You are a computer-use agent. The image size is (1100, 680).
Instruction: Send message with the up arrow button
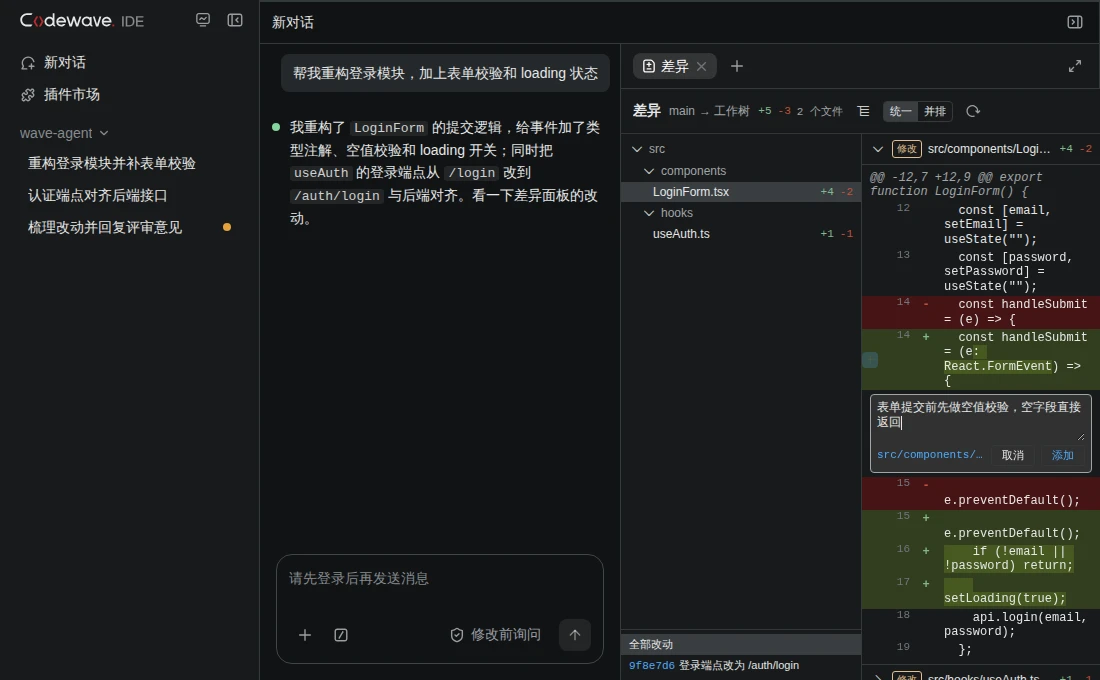tap(575, 635)
